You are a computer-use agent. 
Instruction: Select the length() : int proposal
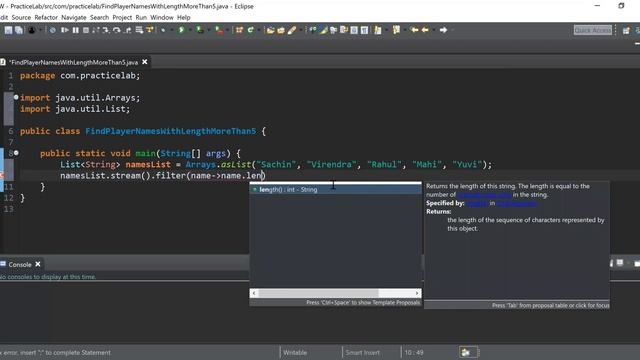click(x=336, y=189)
